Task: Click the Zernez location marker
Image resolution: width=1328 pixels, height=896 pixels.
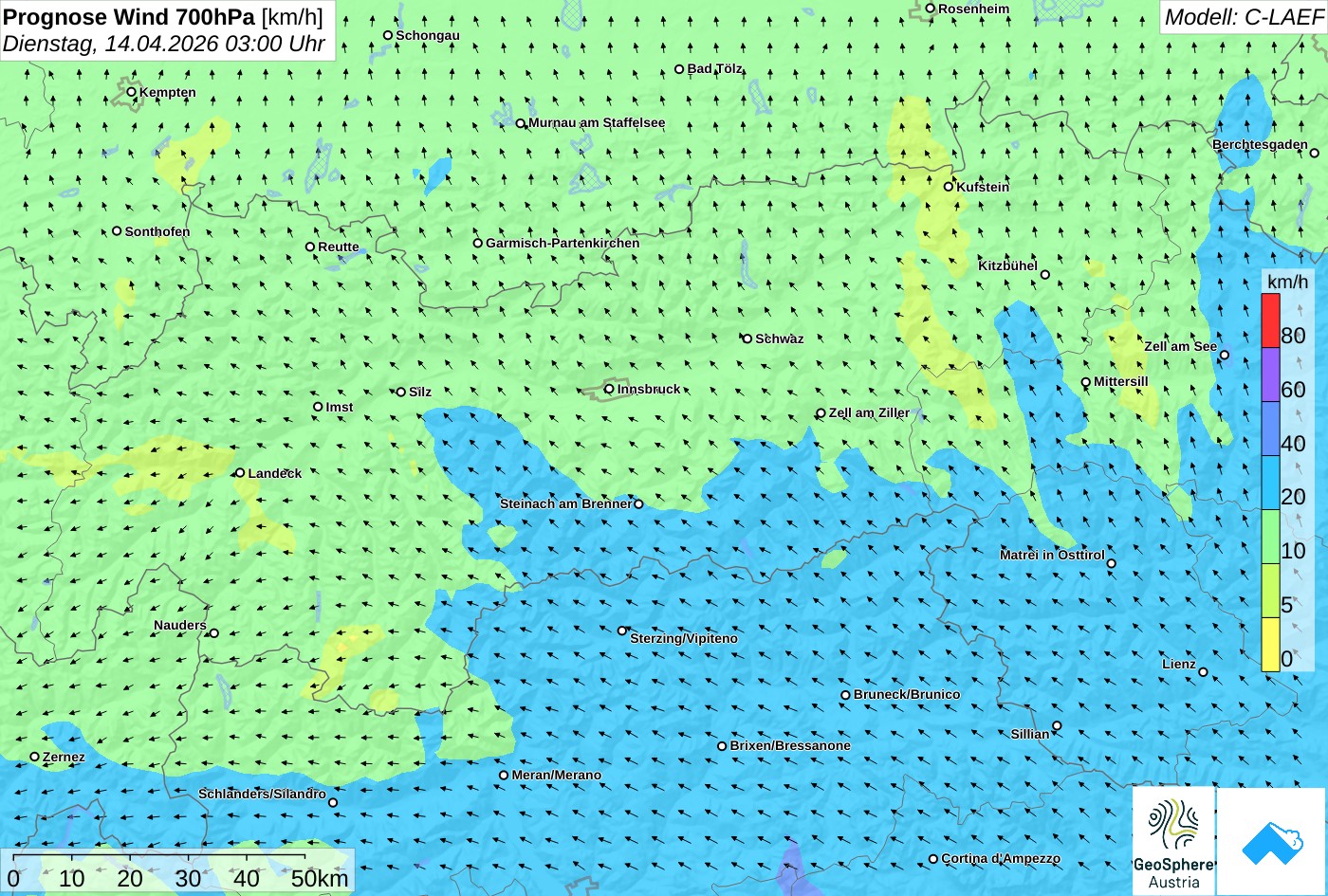Action: (35, 757)
